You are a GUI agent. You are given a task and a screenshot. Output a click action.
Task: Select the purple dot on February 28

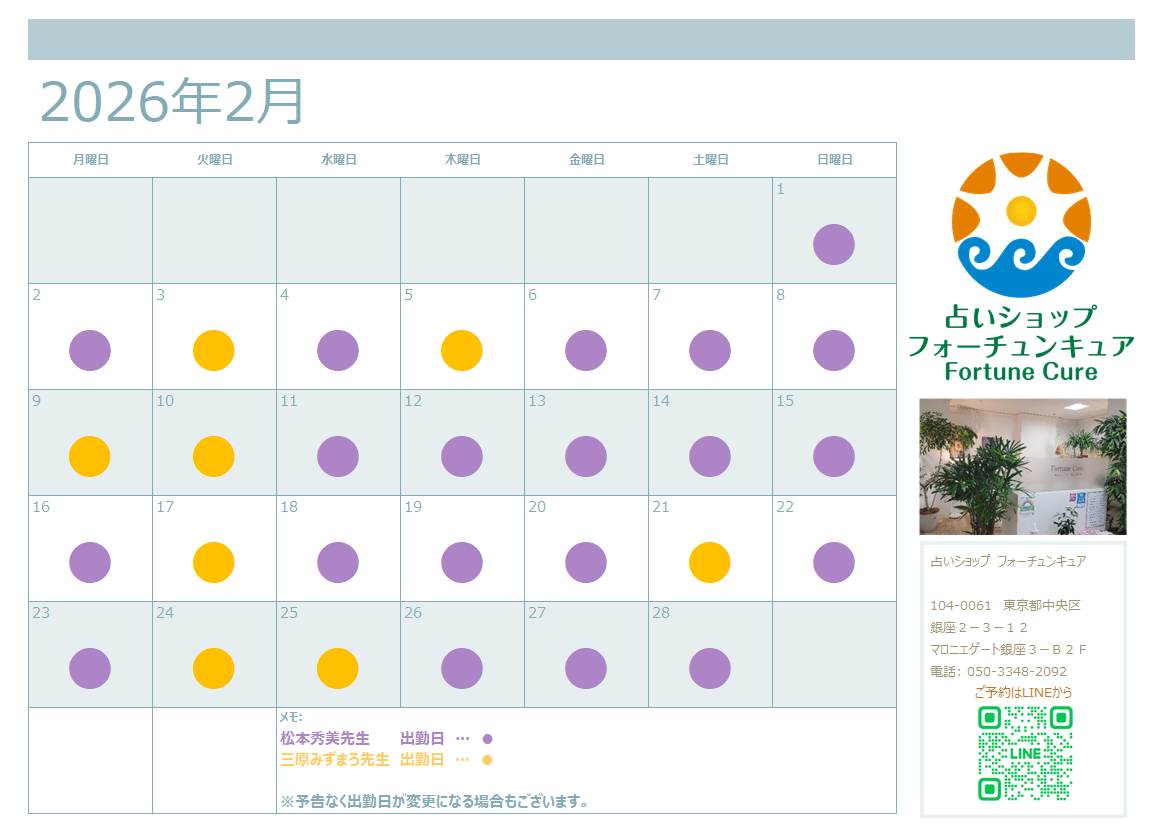(709, 669)
